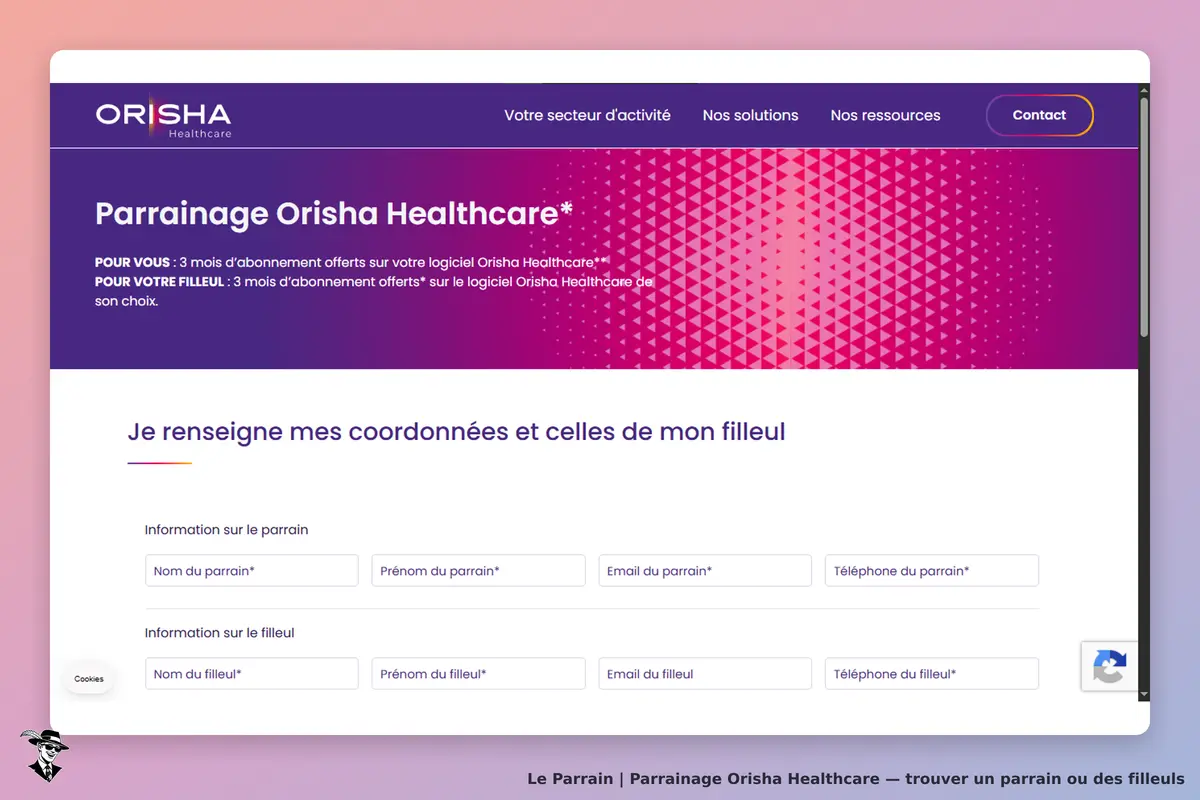Image resolution: width=1200 pixels, height=800 pixels.
Task: Open Votre secteur d'activité menu
Action: pyautogui.click(x=587, y=115)
